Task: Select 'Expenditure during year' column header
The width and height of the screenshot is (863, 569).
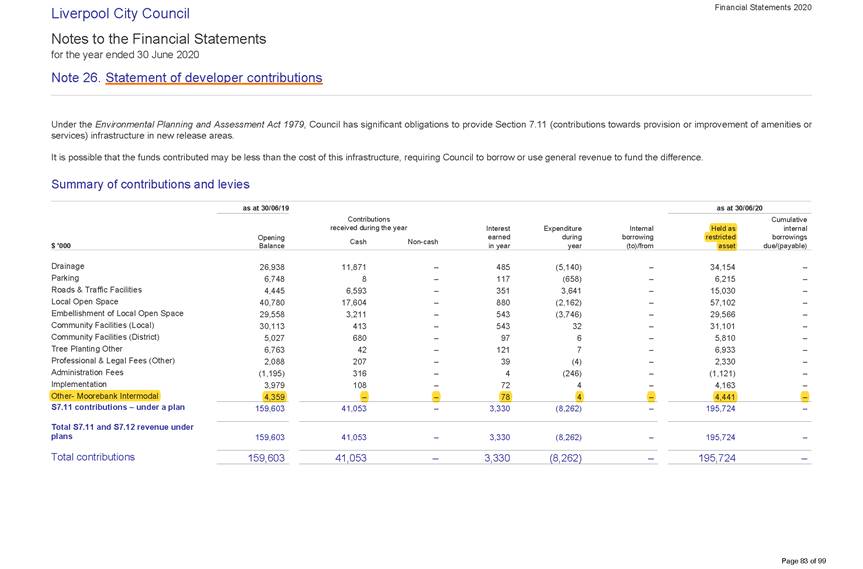Action: [x=562, y=237]
